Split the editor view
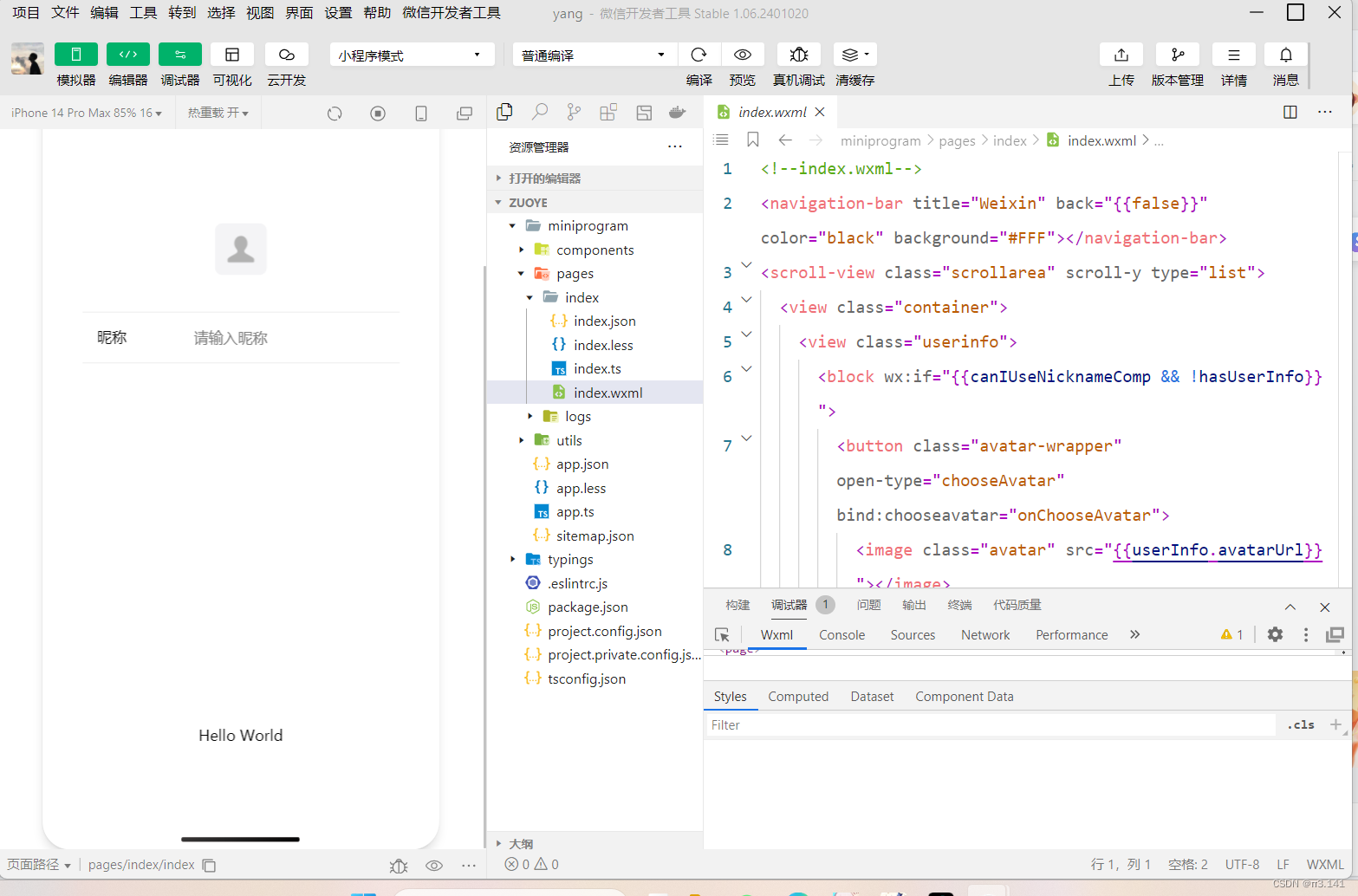This screenshot has height=896, width=1358. click(x=1290, y=112)
